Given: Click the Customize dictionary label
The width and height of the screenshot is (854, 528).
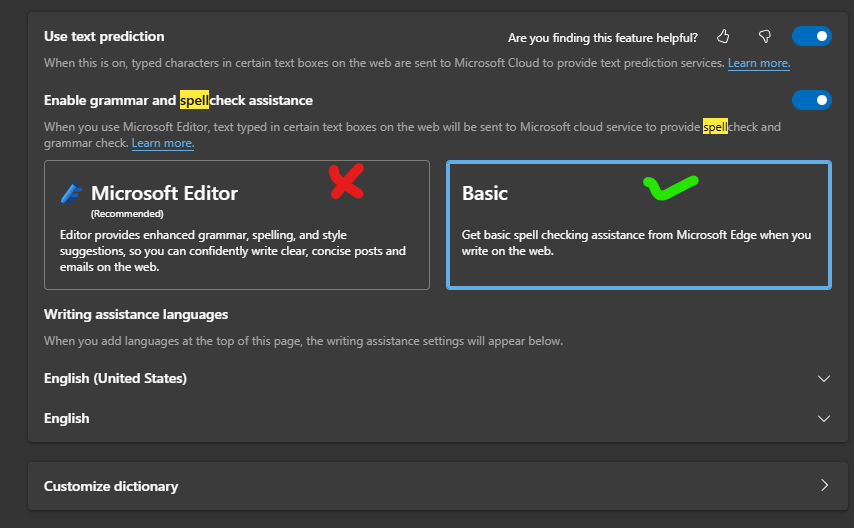Looking at the screenshot, I should (111, 486).
